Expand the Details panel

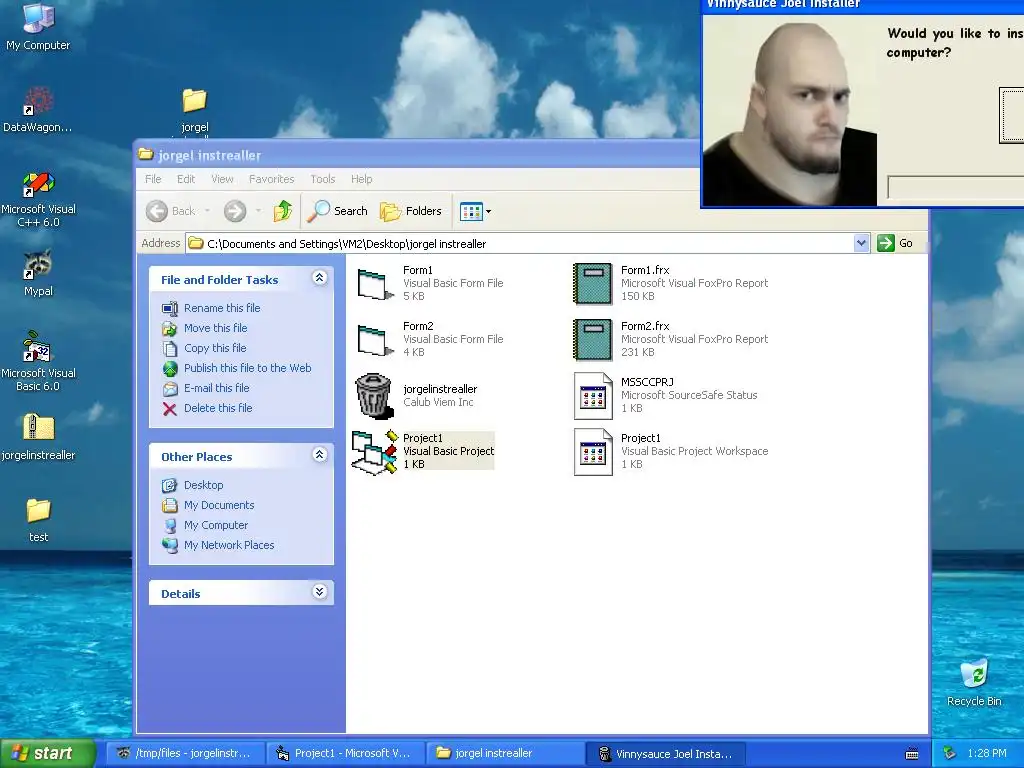[x=319, y=592]
